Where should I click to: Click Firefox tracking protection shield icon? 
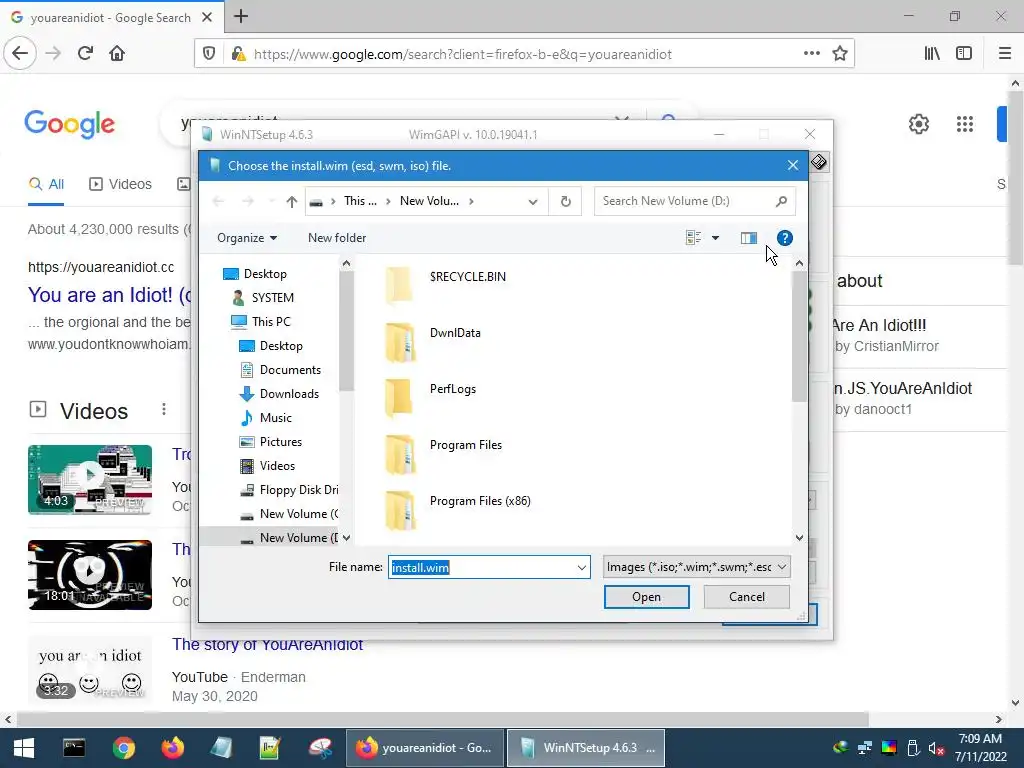[x=209, y=54]
